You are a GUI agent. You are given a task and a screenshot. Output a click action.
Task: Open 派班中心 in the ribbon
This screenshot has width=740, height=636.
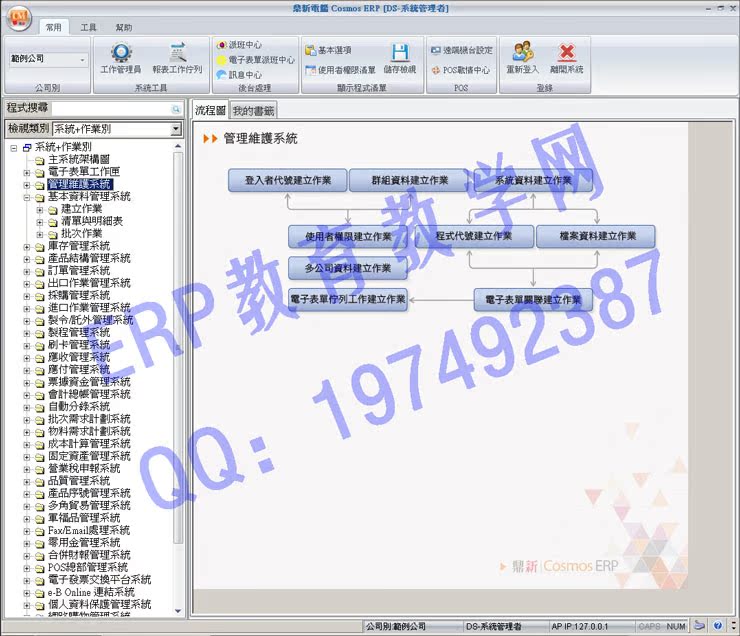click(239, 45)
